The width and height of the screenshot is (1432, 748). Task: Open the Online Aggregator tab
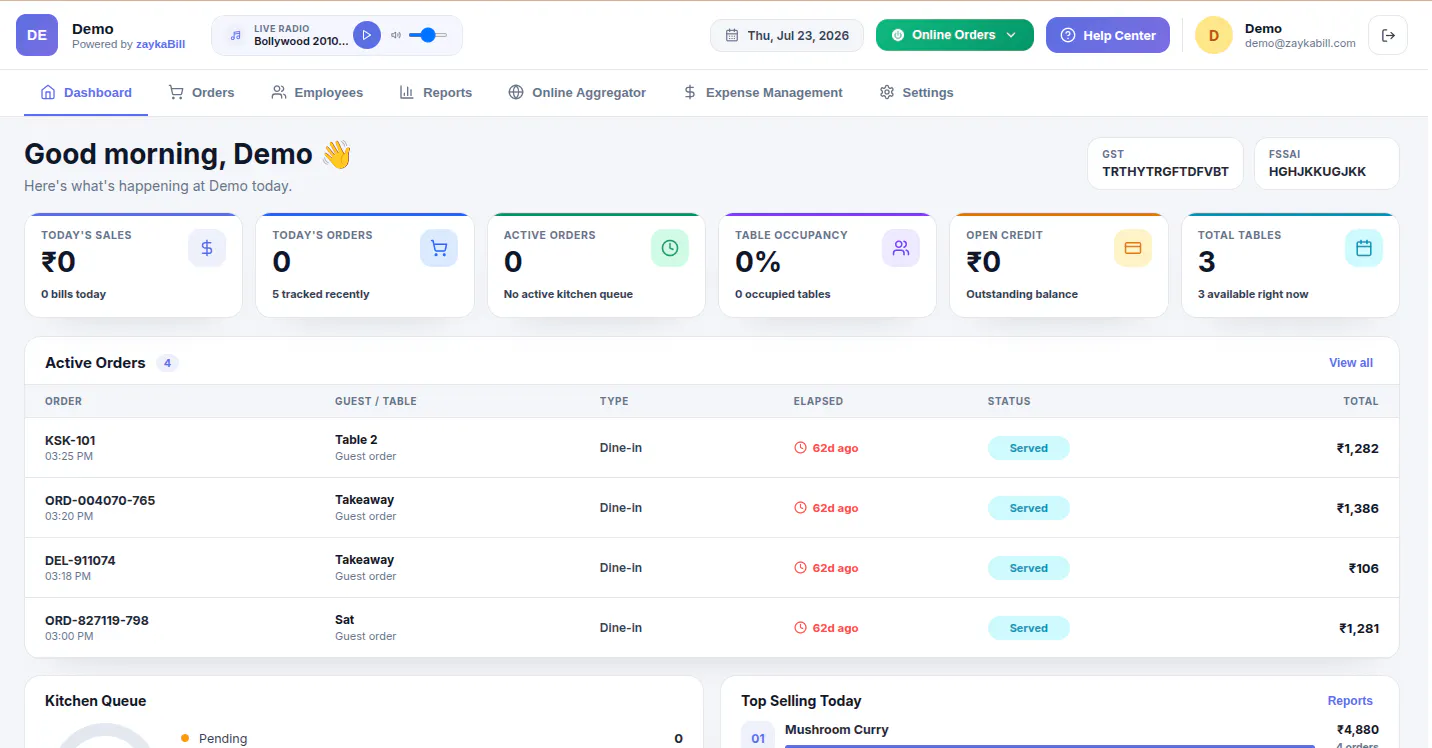(577, 92)
